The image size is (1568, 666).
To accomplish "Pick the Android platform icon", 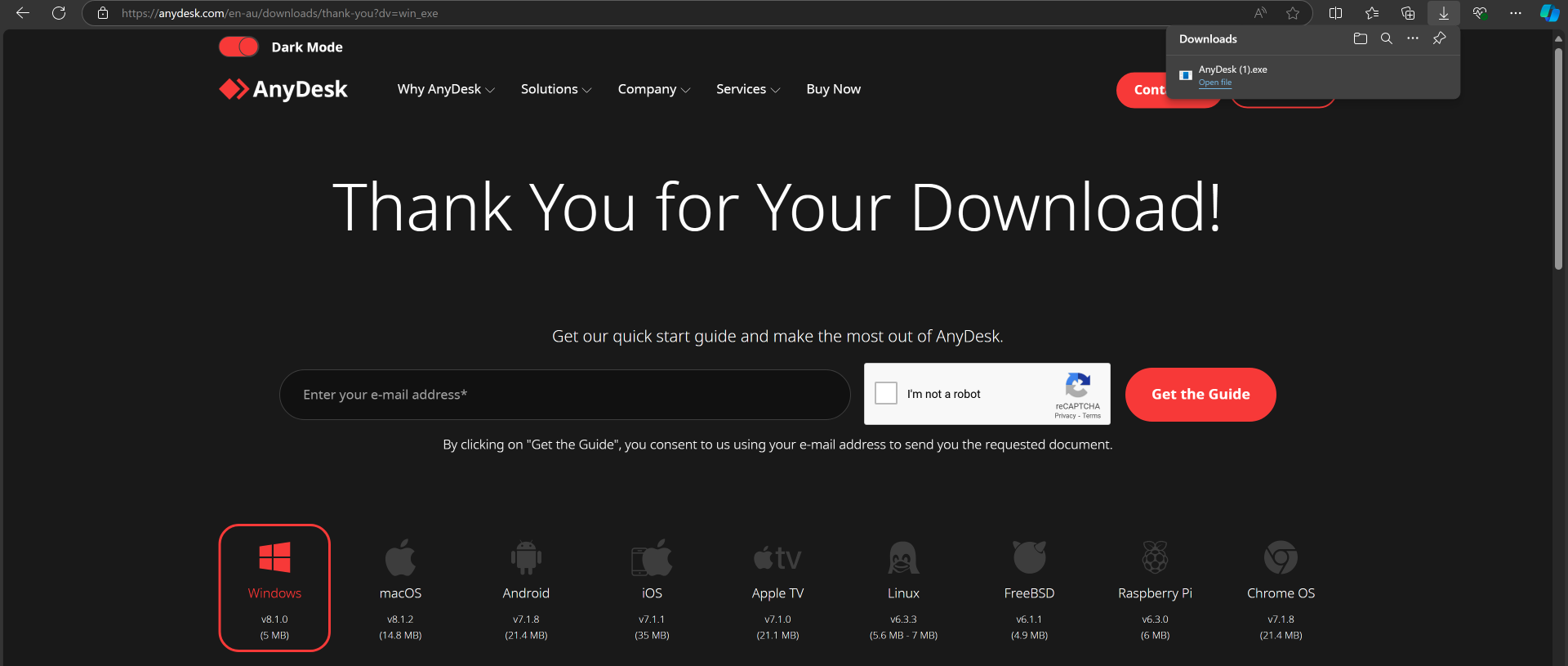I will [526, 559].
